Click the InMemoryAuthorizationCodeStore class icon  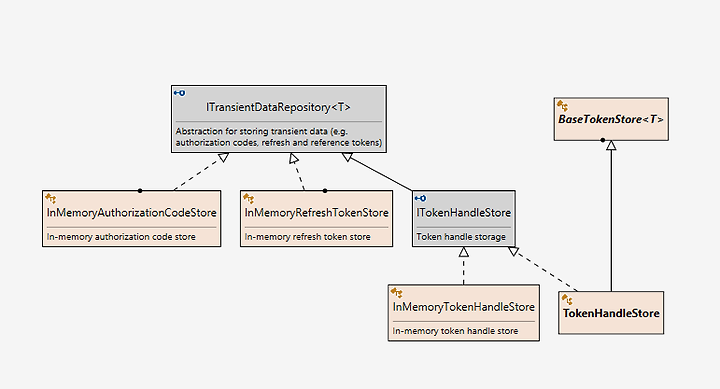pyautogui.click(x=51, y=198)
